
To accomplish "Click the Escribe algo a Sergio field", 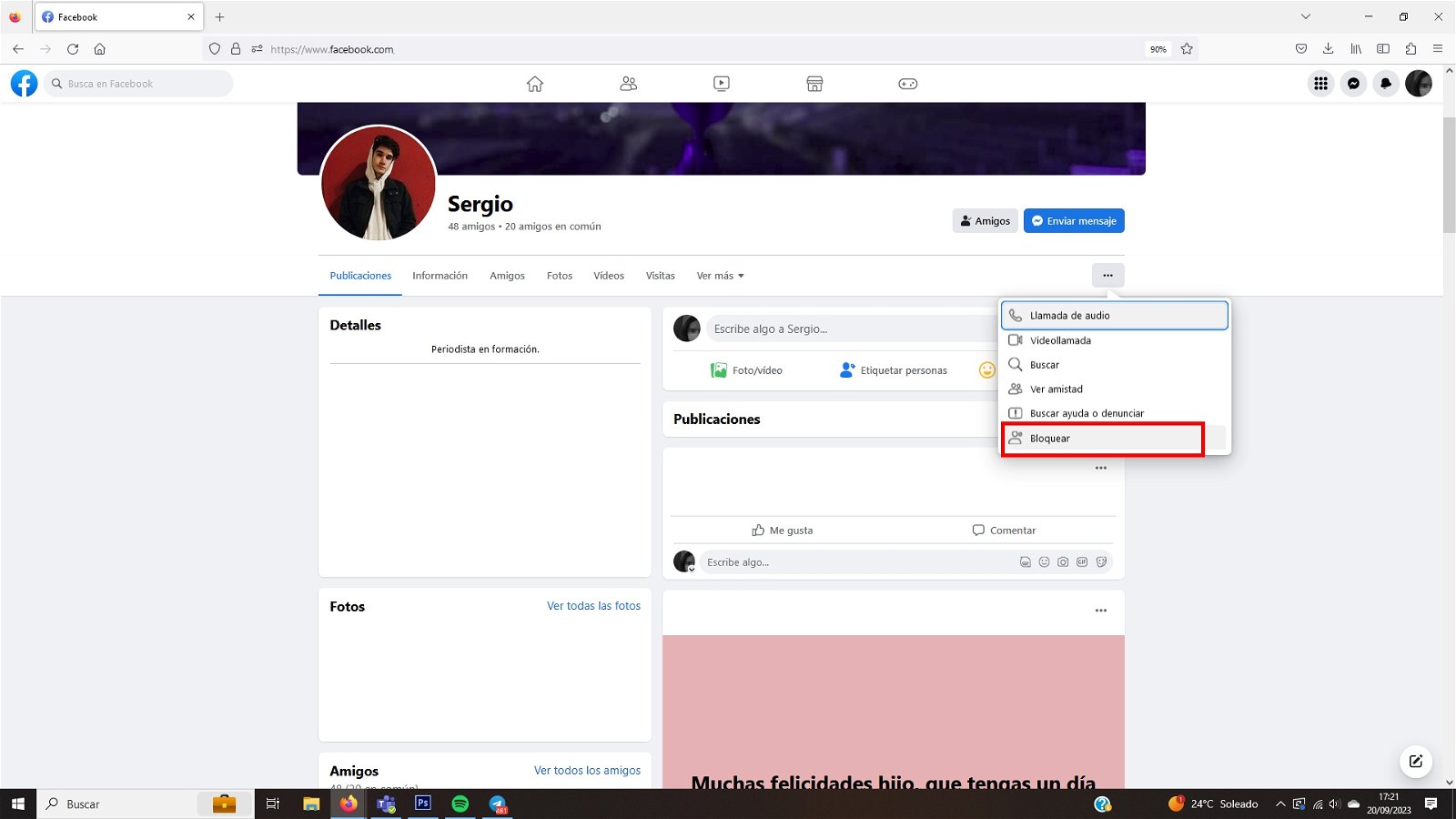I will pos(851,329).
